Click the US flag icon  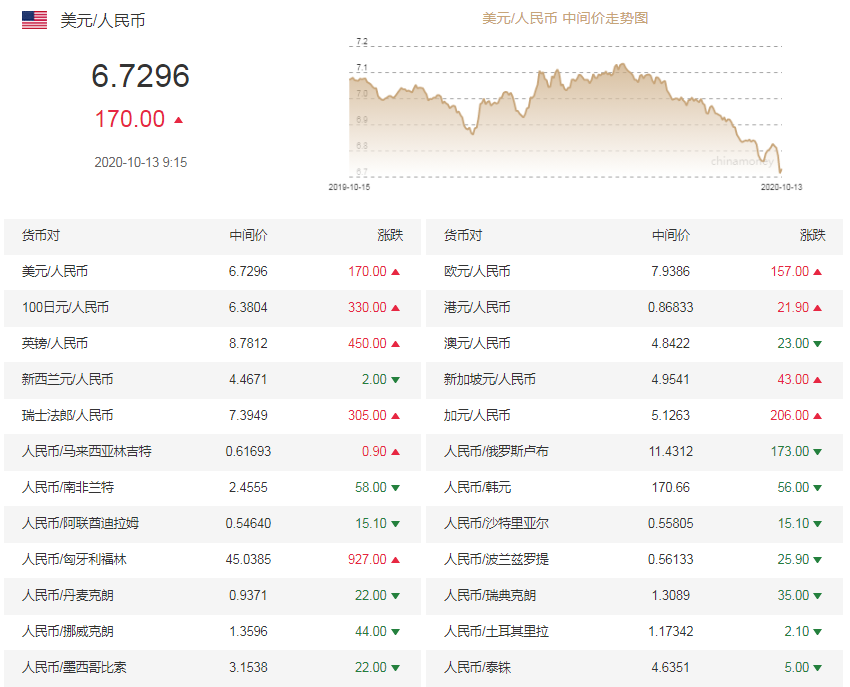(x=34, y=19)
